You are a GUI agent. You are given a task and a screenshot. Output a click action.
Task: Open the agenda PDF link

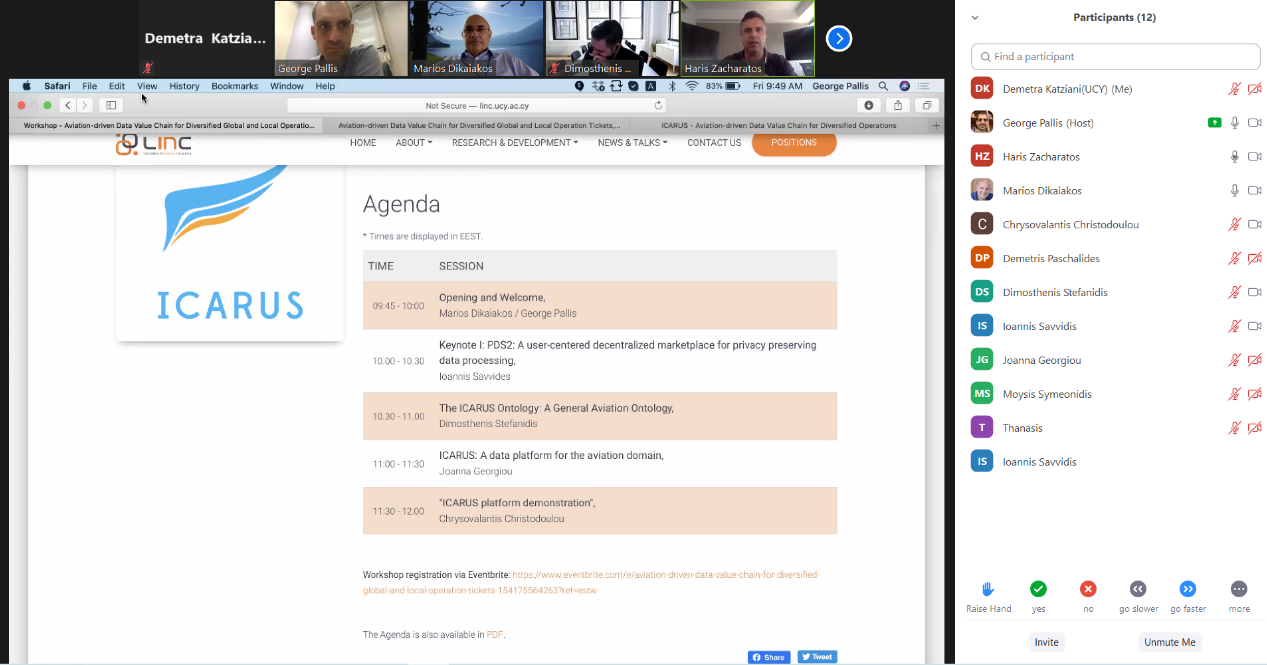point(495,635)
